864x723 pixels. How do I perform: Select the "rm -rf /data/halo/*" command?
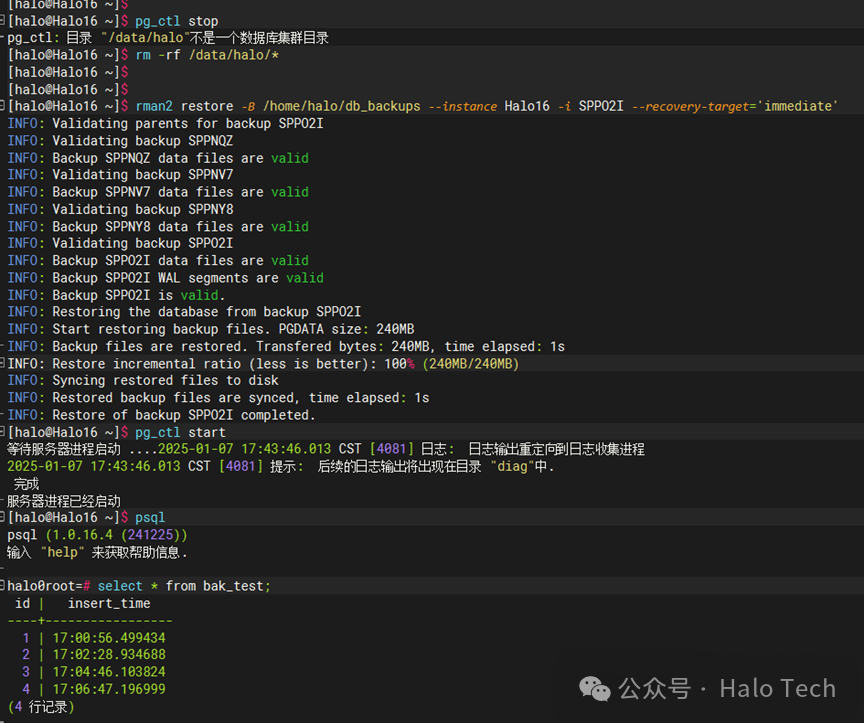207,55
